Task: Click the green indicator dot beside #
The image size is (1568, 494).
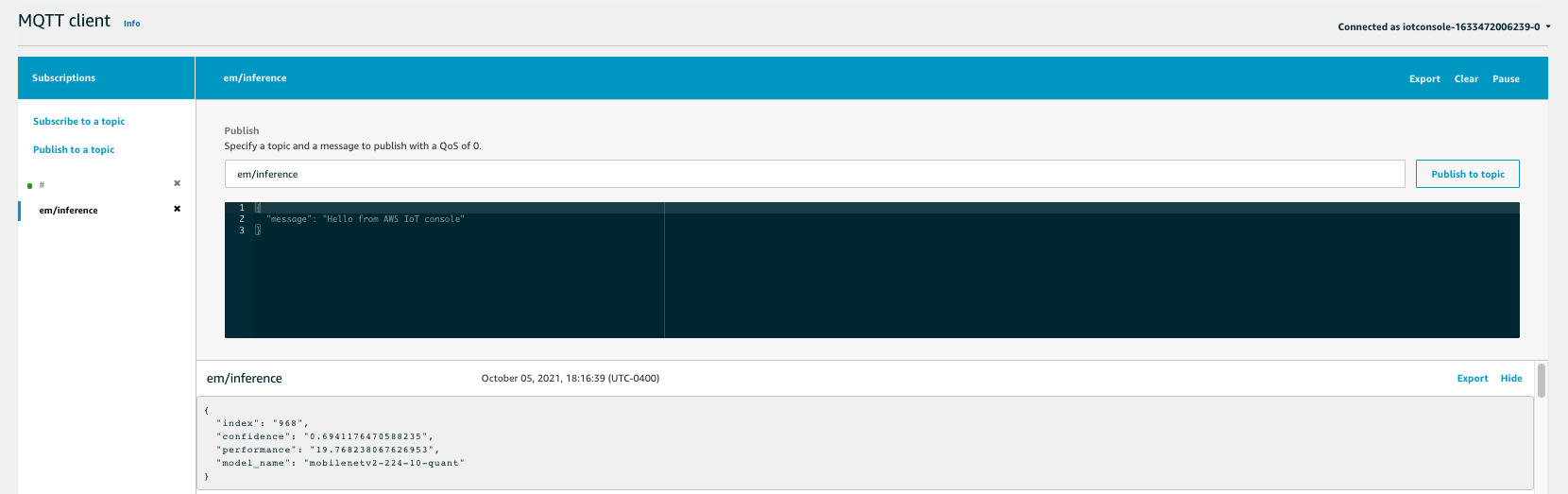Action: (x=29, y=186)
